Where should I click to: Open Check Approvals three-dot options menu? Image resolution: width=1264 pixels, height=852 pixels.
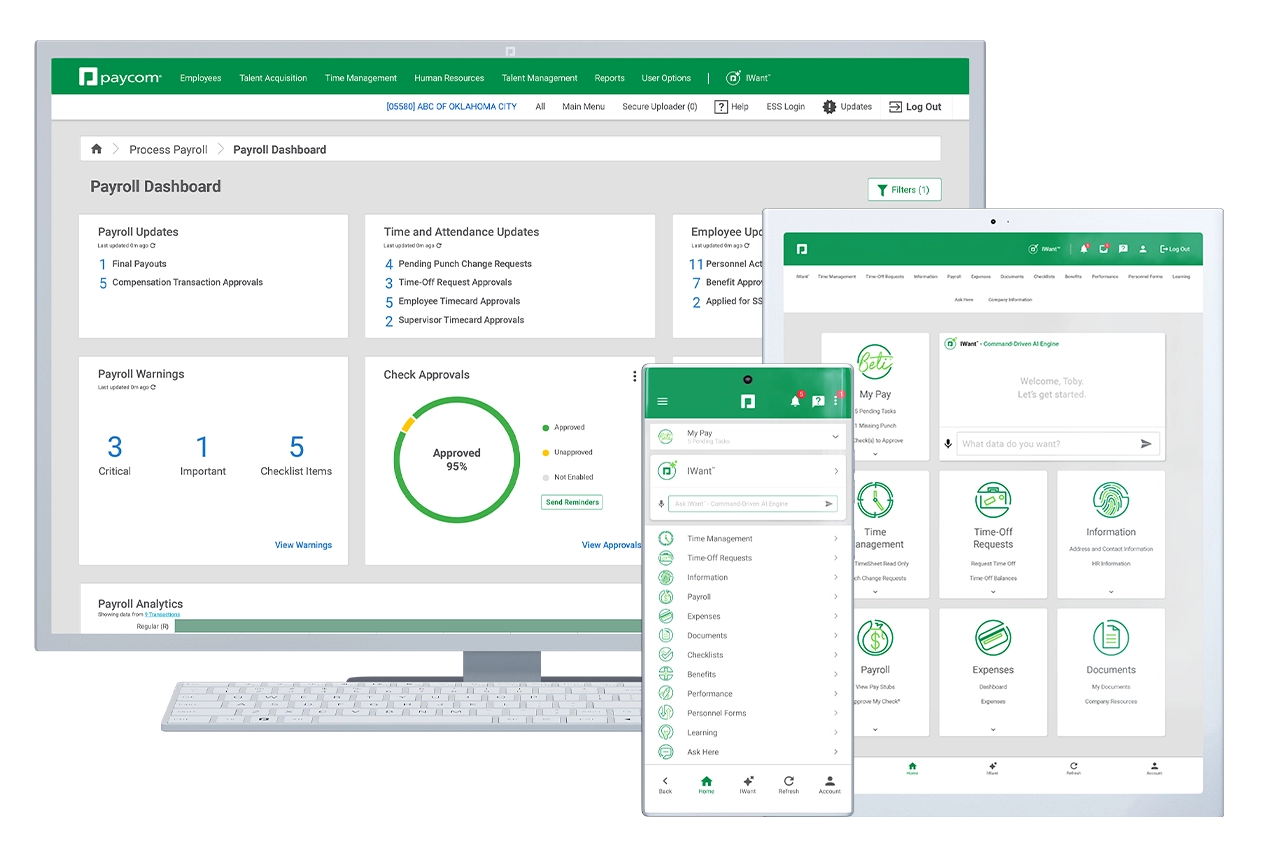pos(634,376)
